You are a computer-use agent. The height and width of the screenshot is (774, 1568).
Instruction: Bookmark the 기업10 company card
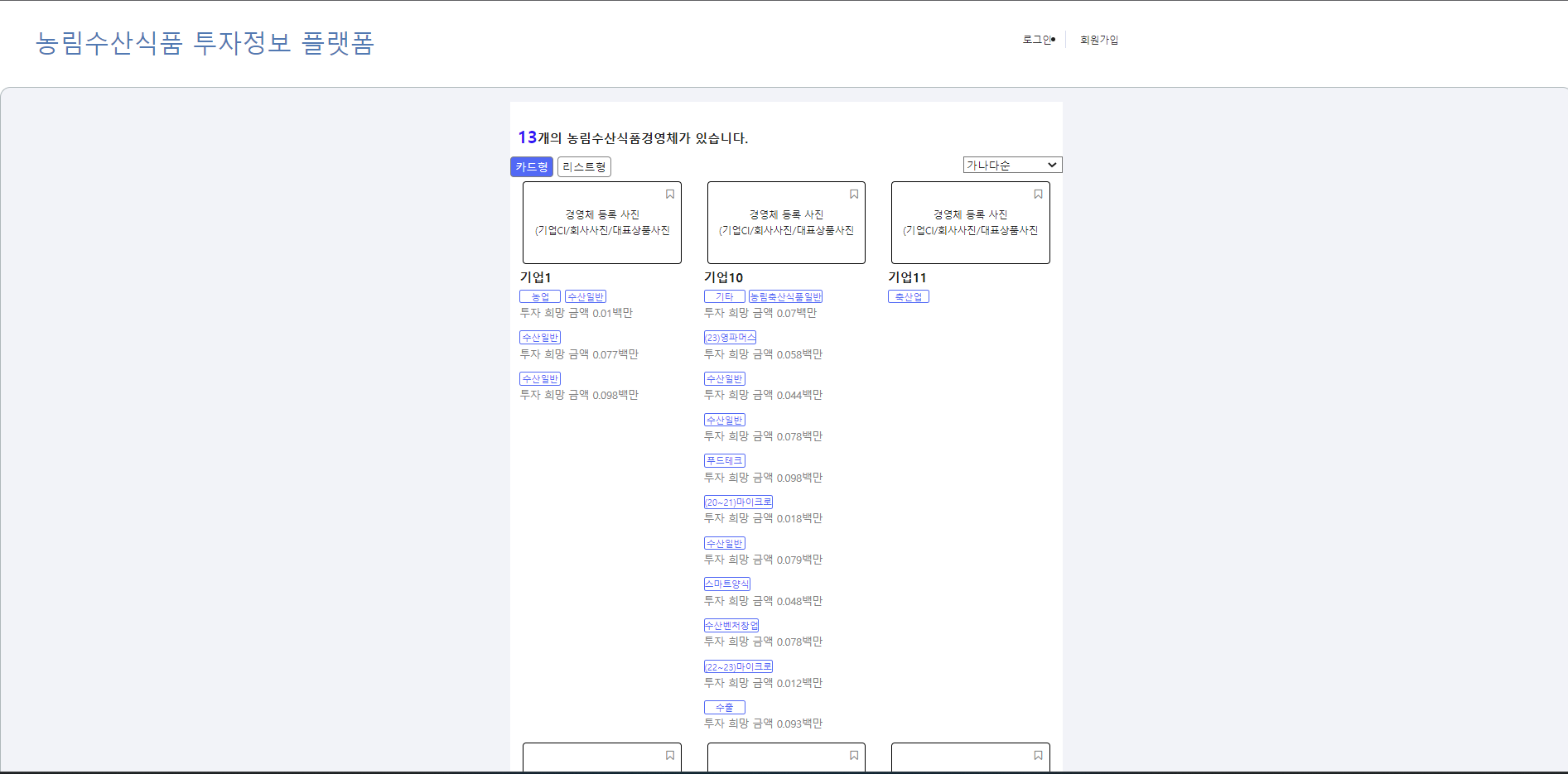[x=854, y=194]
